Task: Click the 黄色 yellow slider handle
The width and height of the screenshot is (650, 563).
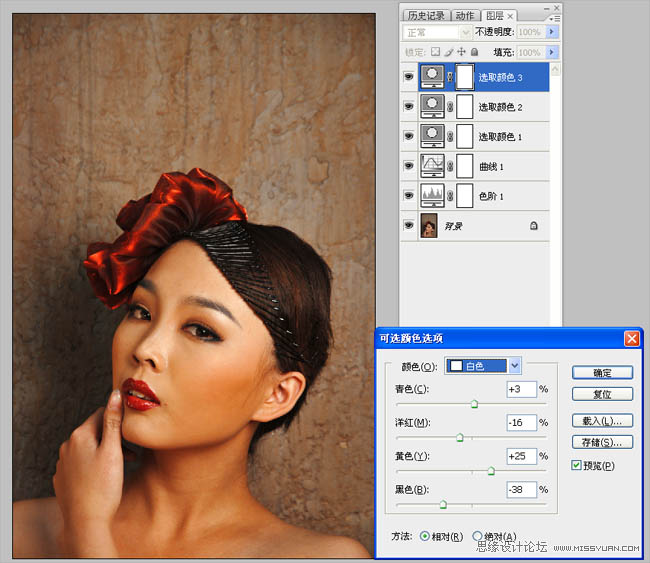Action: click(x=491, y=470)
